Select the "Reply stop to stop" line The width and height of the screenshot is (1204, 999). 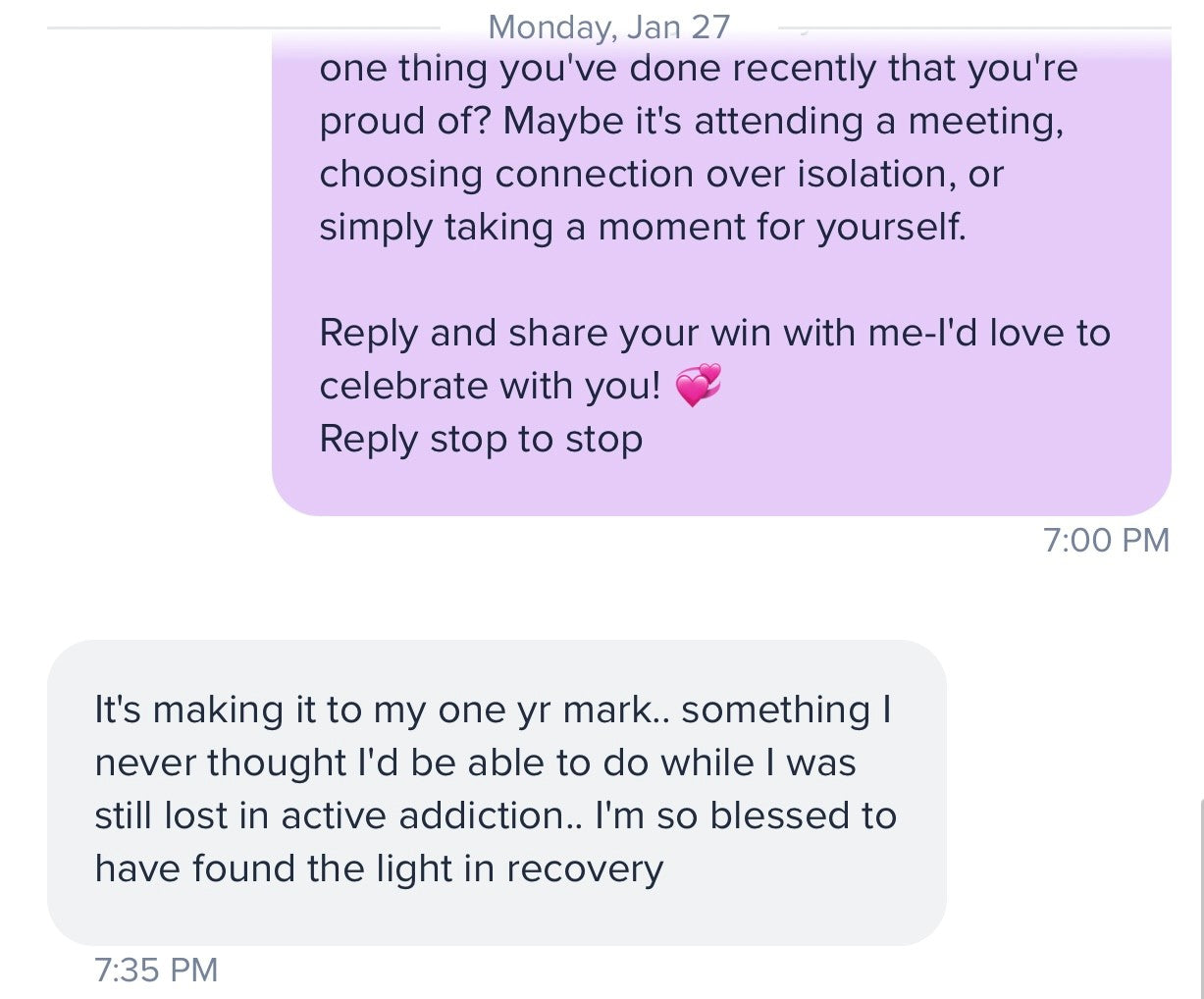coord(481,439)
